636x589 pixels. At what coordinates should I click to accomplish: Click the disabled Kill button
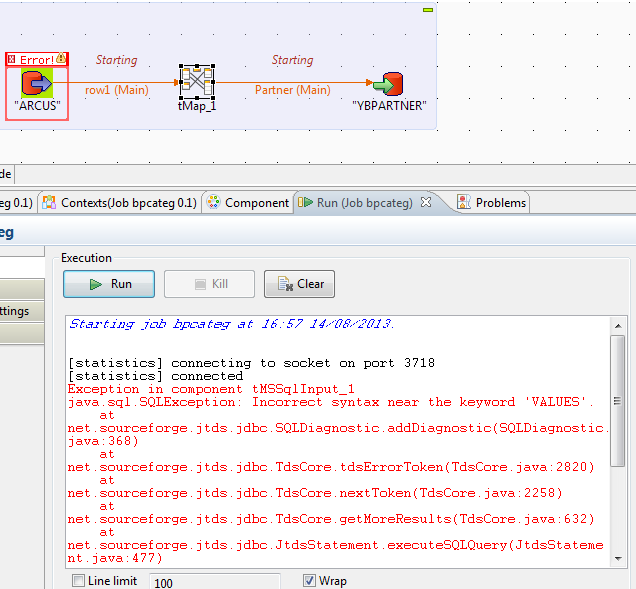click(209, 284)
